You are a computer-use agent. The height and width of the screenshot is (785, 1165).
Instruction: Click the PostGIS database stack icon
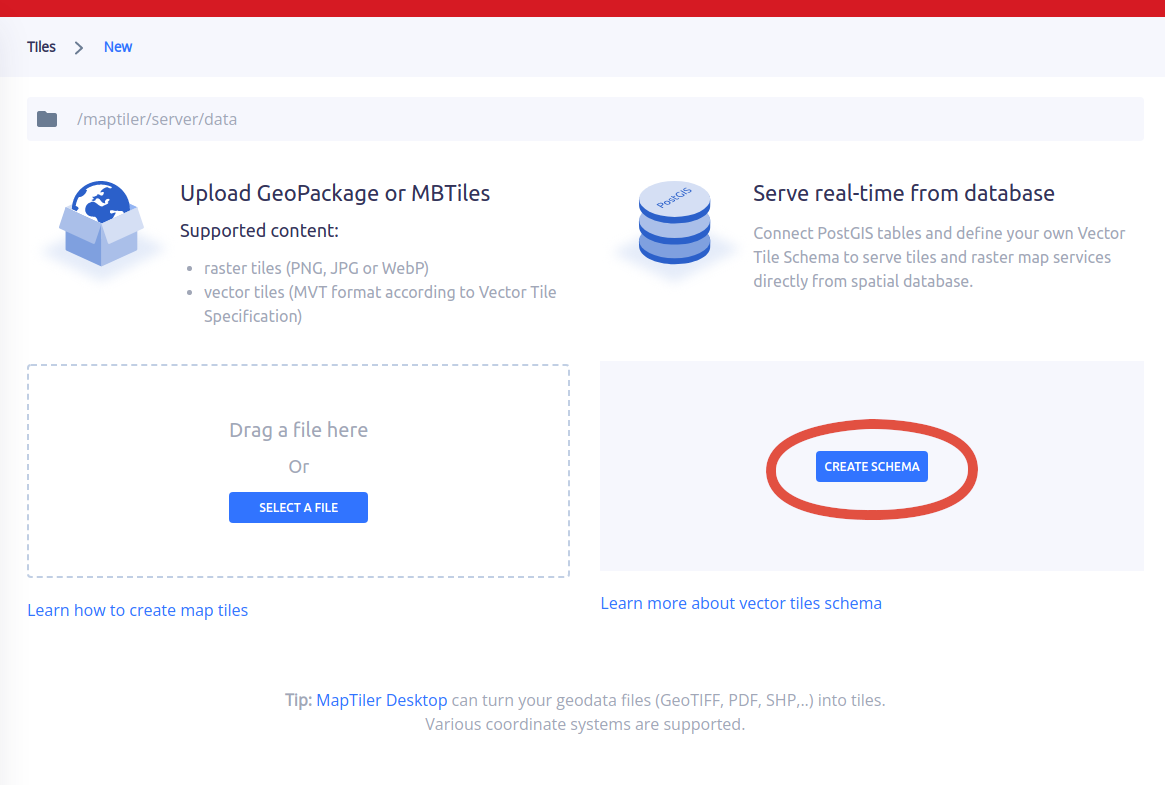click(674, 224)
